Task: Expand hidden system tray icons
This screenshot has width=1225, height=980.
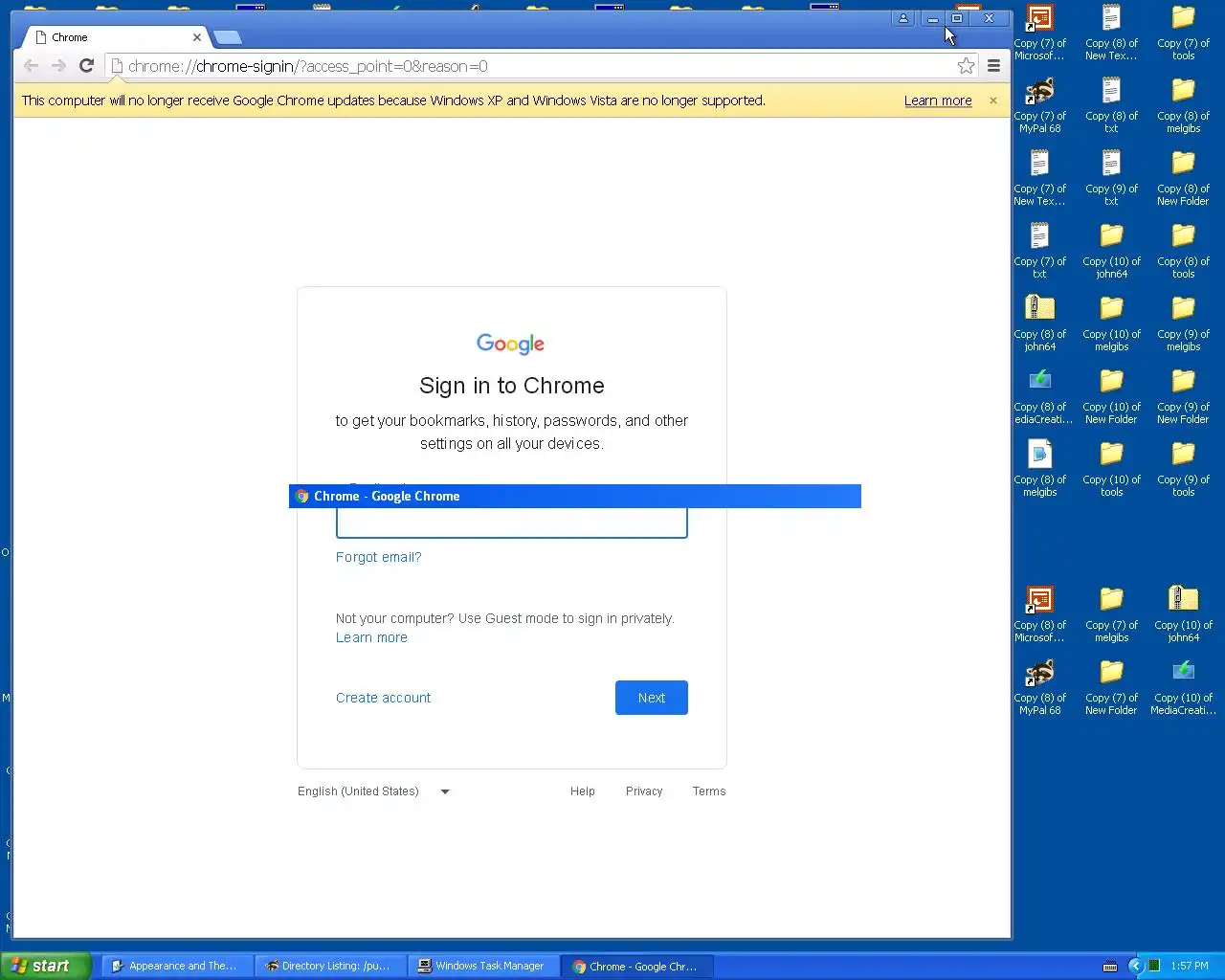Action: 1135,966
